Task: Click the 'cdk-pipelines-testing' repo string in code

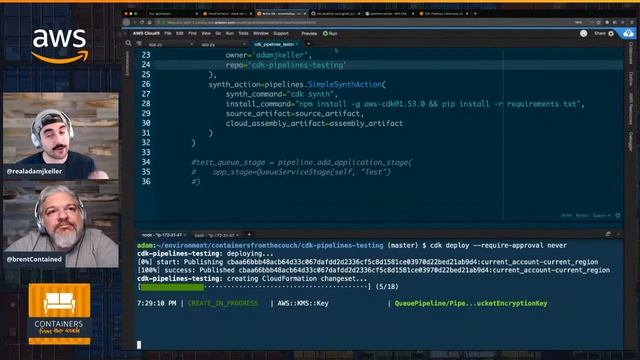Action: point(297,65)
